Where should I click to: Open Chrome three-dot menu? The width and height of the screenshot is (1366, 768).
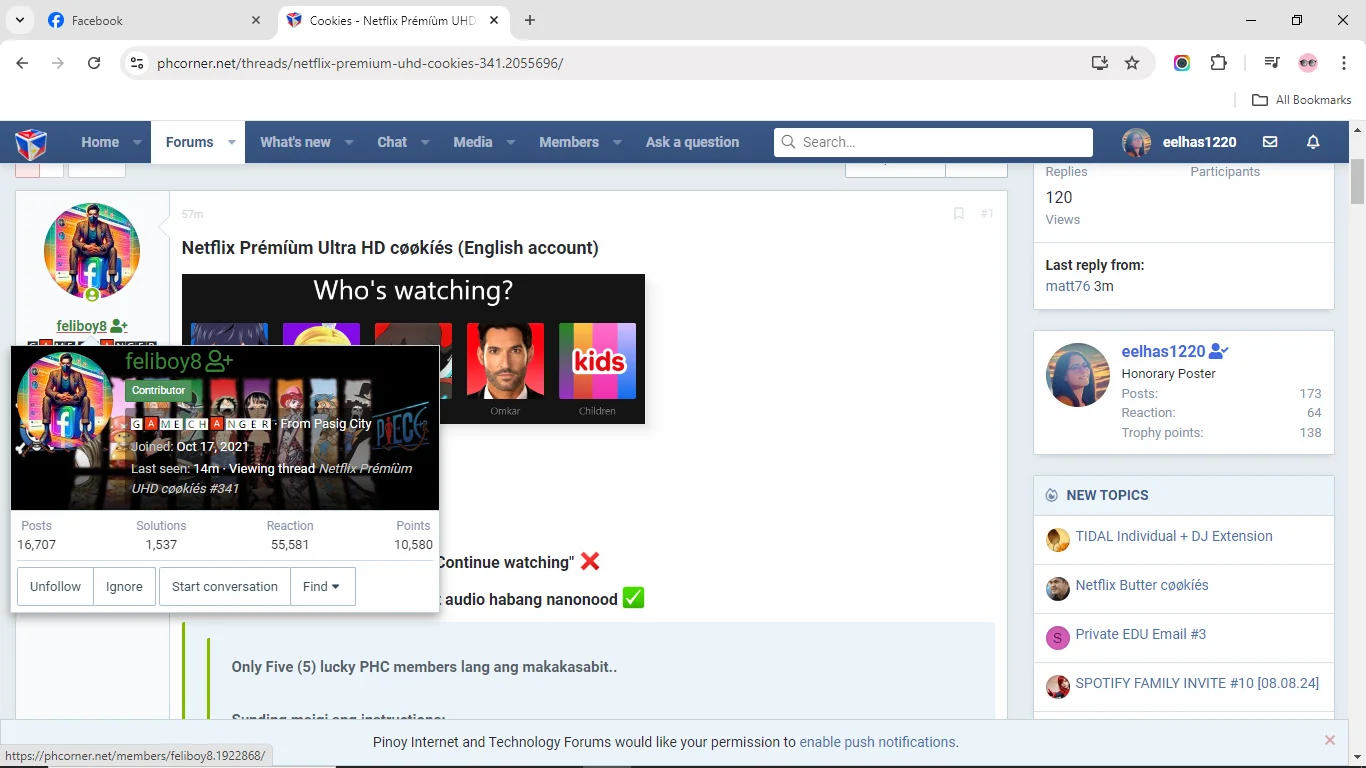1344,63
